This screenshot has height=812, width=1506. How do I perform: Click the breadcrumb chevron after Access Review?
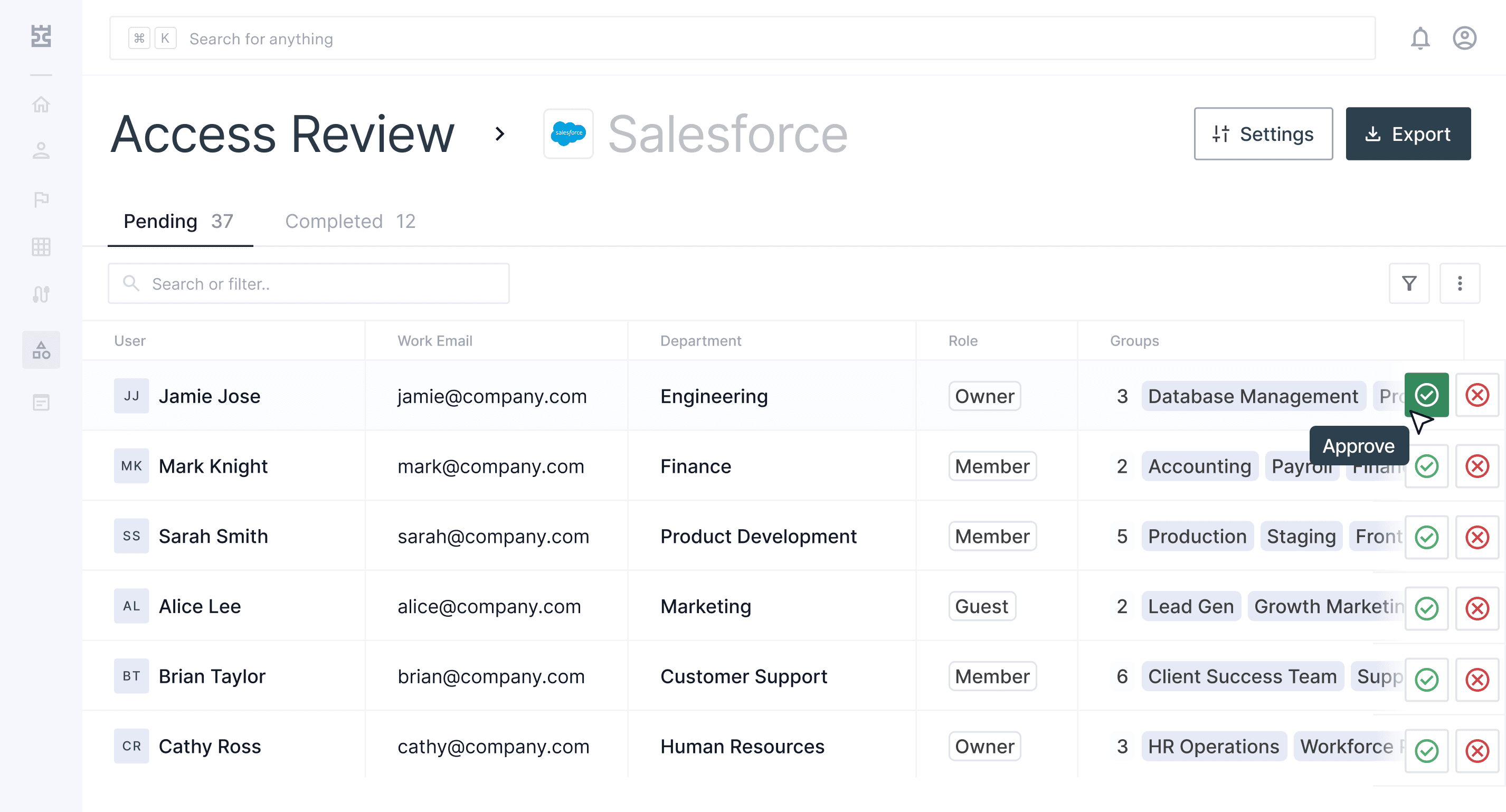coord(499,134)
